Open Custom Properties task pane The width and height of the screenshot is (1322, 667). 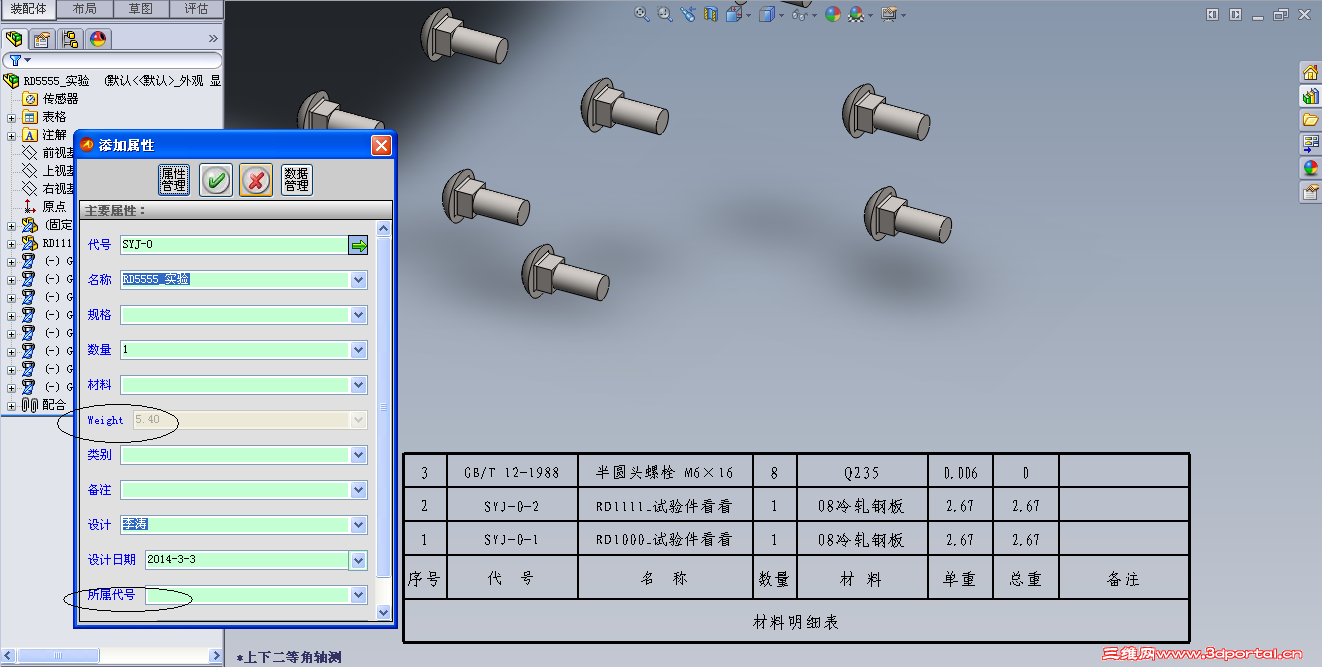(1310, 192)
